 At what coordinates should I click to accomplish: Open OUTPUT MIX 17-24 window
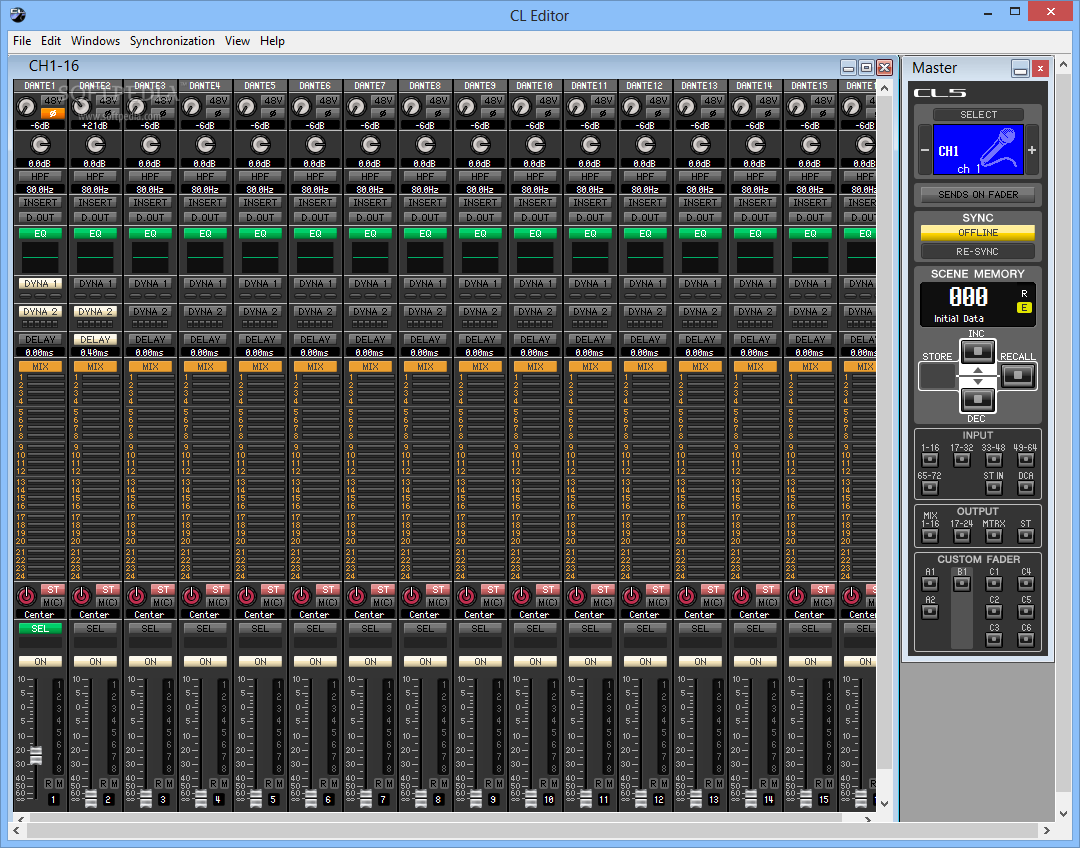(962, 536)
